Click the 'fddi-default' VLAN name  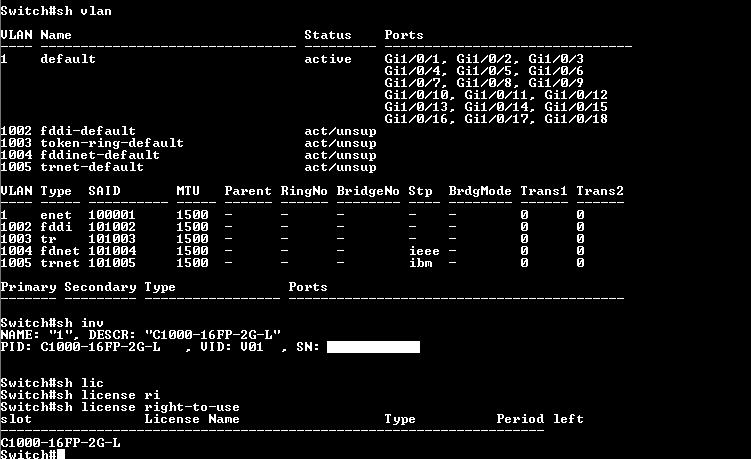click(88, 131)
